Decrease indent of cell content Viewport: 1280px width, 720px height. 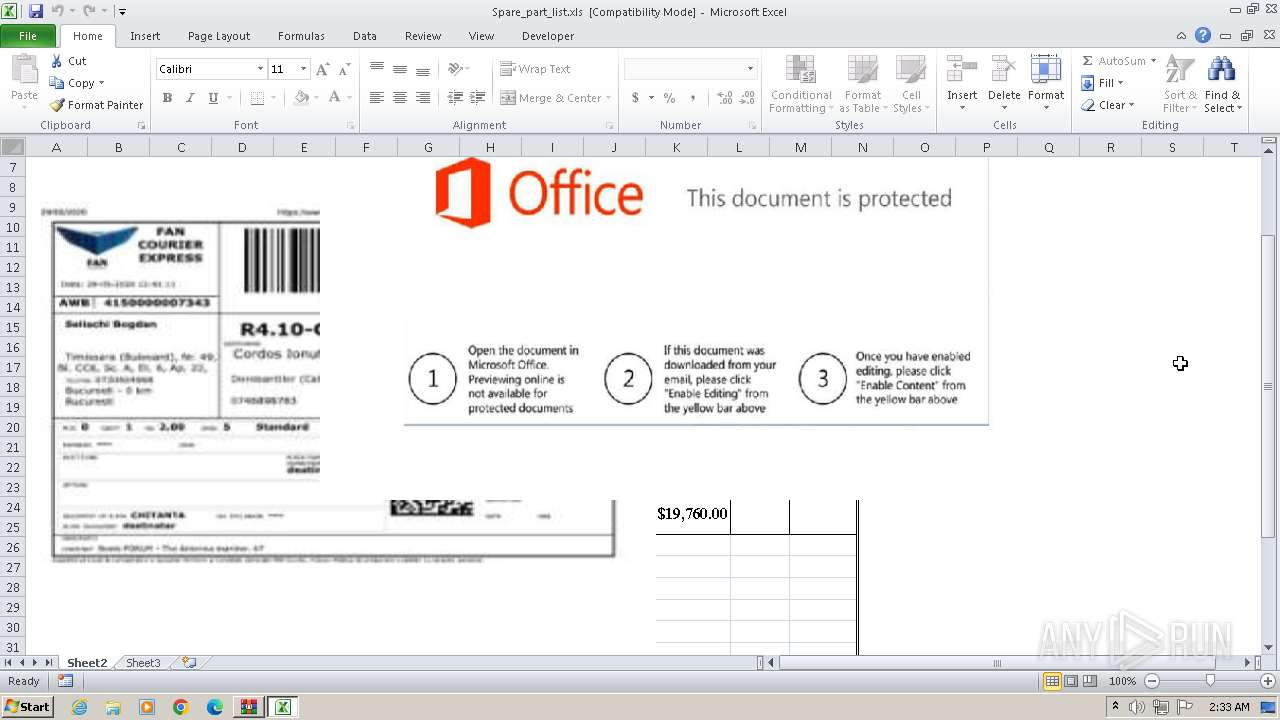point(455,98)
